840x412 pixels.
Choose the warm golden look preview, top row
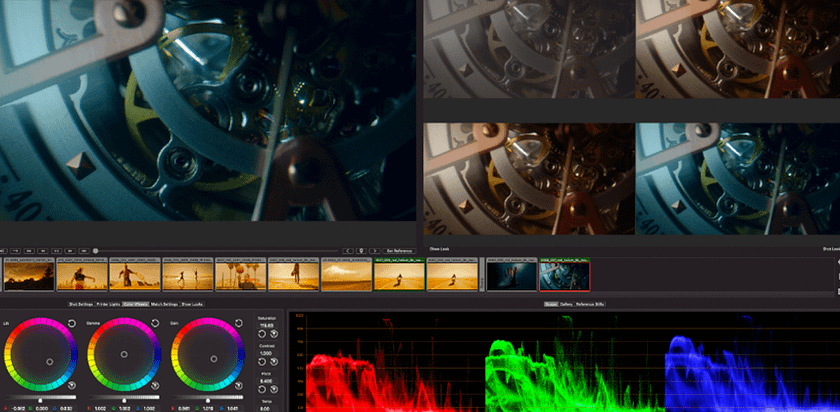[x=738, y=49]
